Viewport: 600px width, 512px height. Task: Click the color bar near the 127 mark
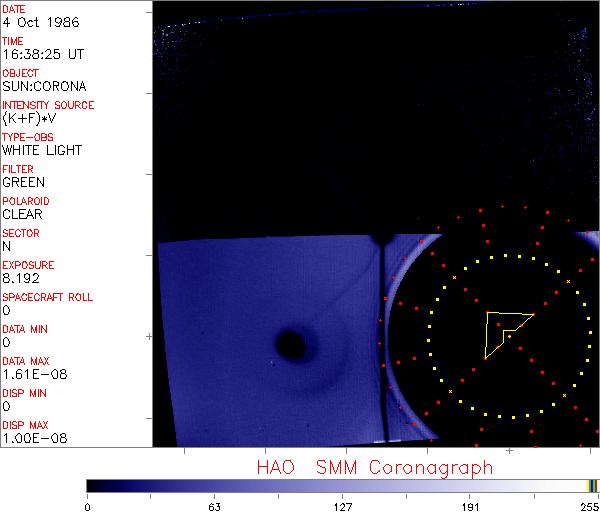pos(343,485)
